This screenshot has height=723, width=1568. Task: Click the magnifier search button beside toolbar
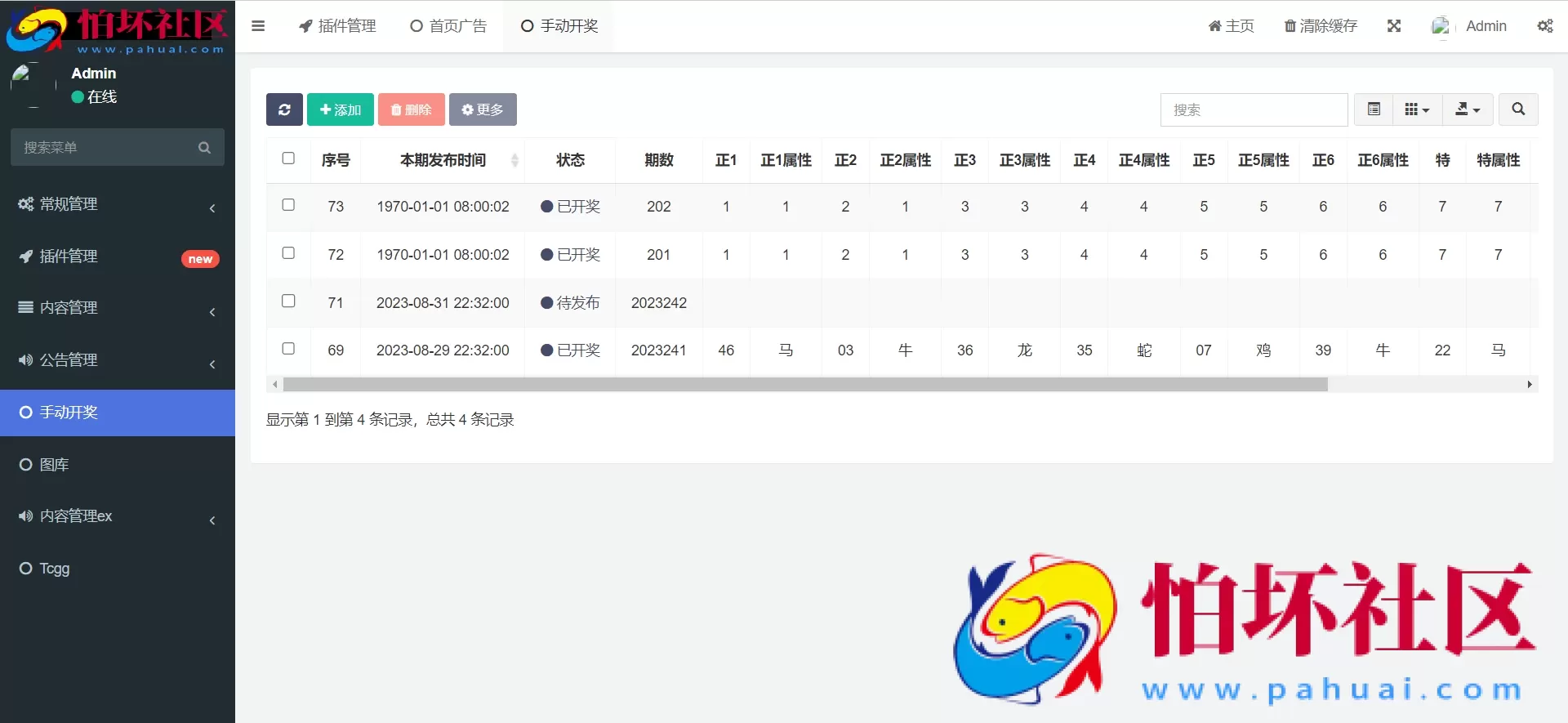pos(1518,109)
